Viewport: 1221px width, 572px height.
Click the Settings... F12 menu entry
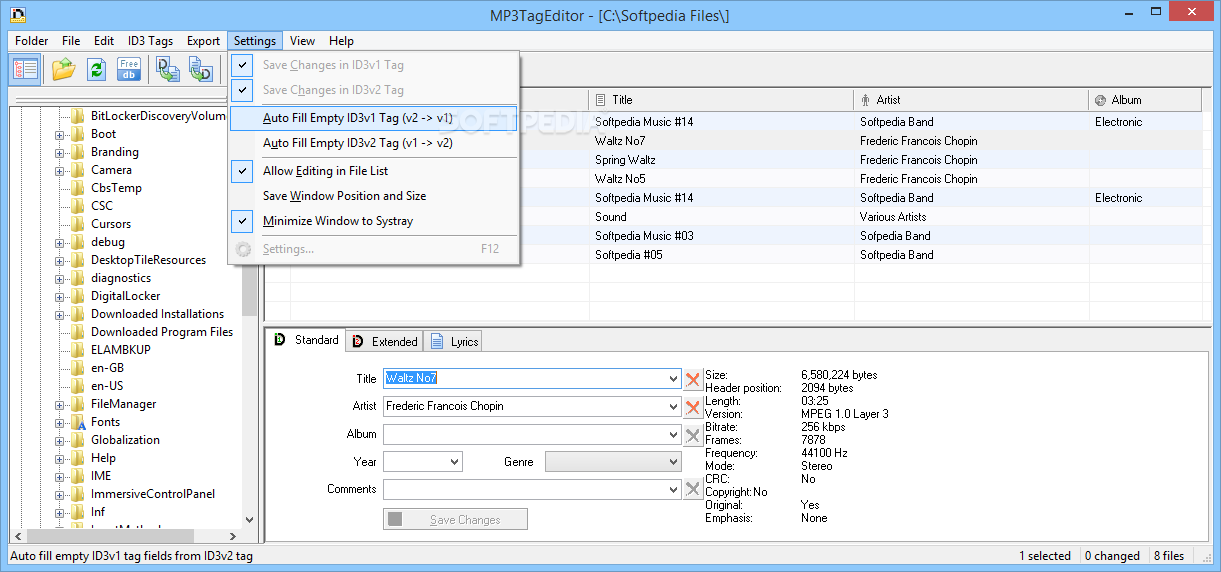click(373, 249)
